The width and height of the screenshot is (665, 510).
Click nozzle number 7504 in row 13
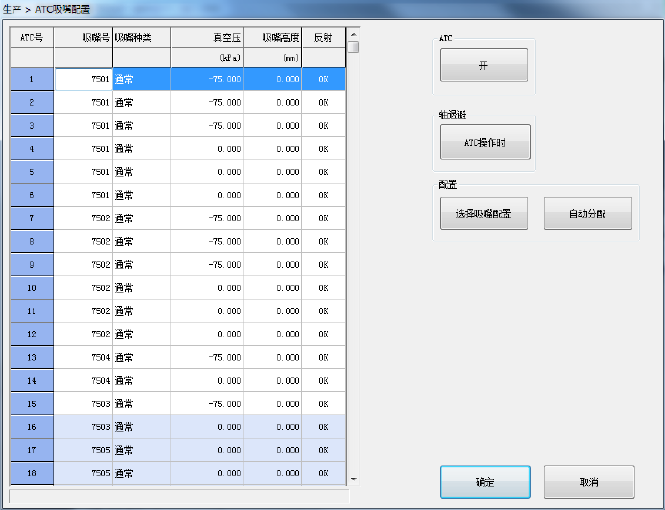tap(83, 357)
